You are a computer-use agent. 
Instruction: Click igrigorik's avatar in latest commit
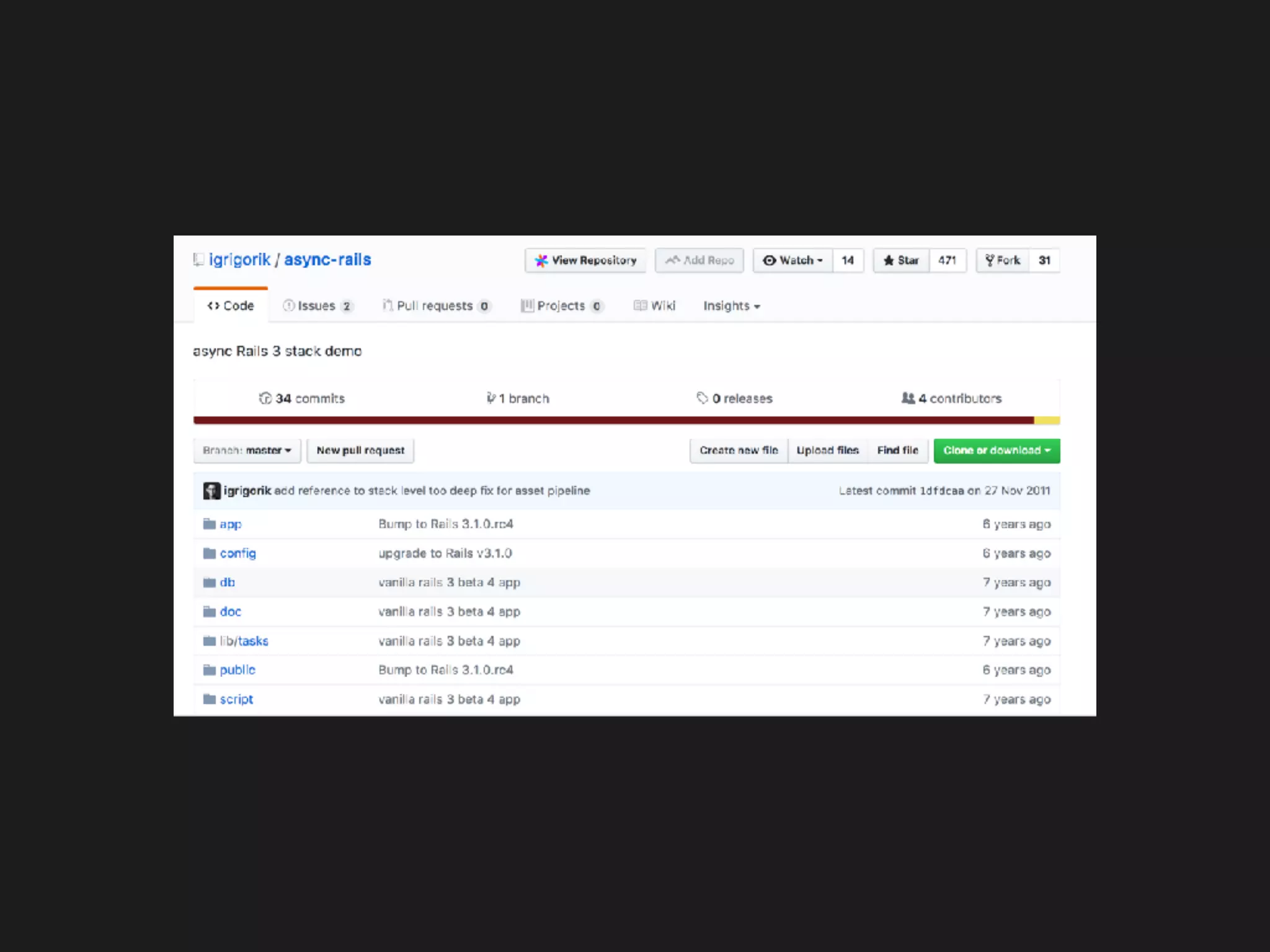coord(211,491)
